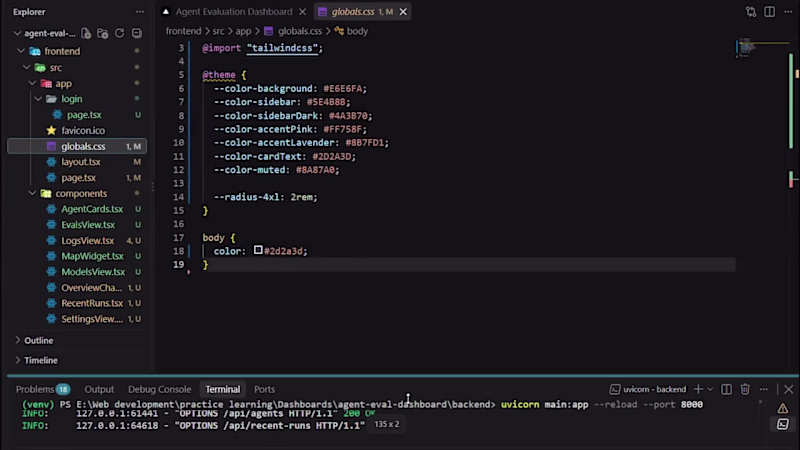The image size is (800, 450).
Task: Open editor more actions ellipsis
Action: click(788, 12)
